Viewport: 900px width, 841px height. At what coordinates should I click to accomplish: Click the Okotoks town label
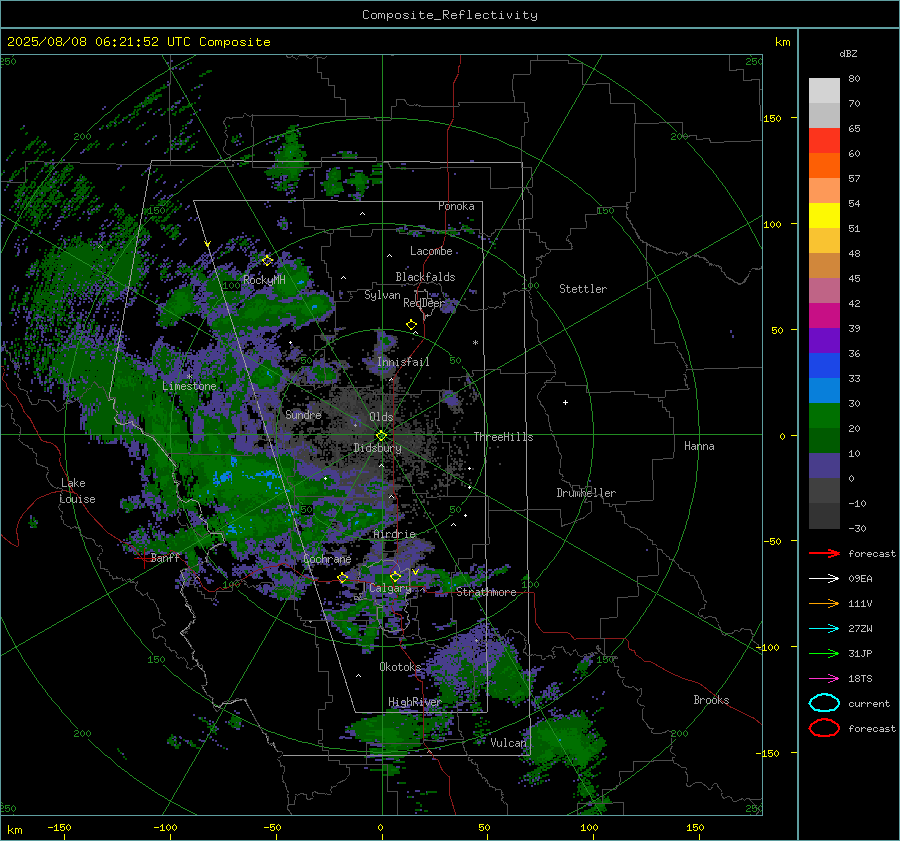(x=400, y=667)
